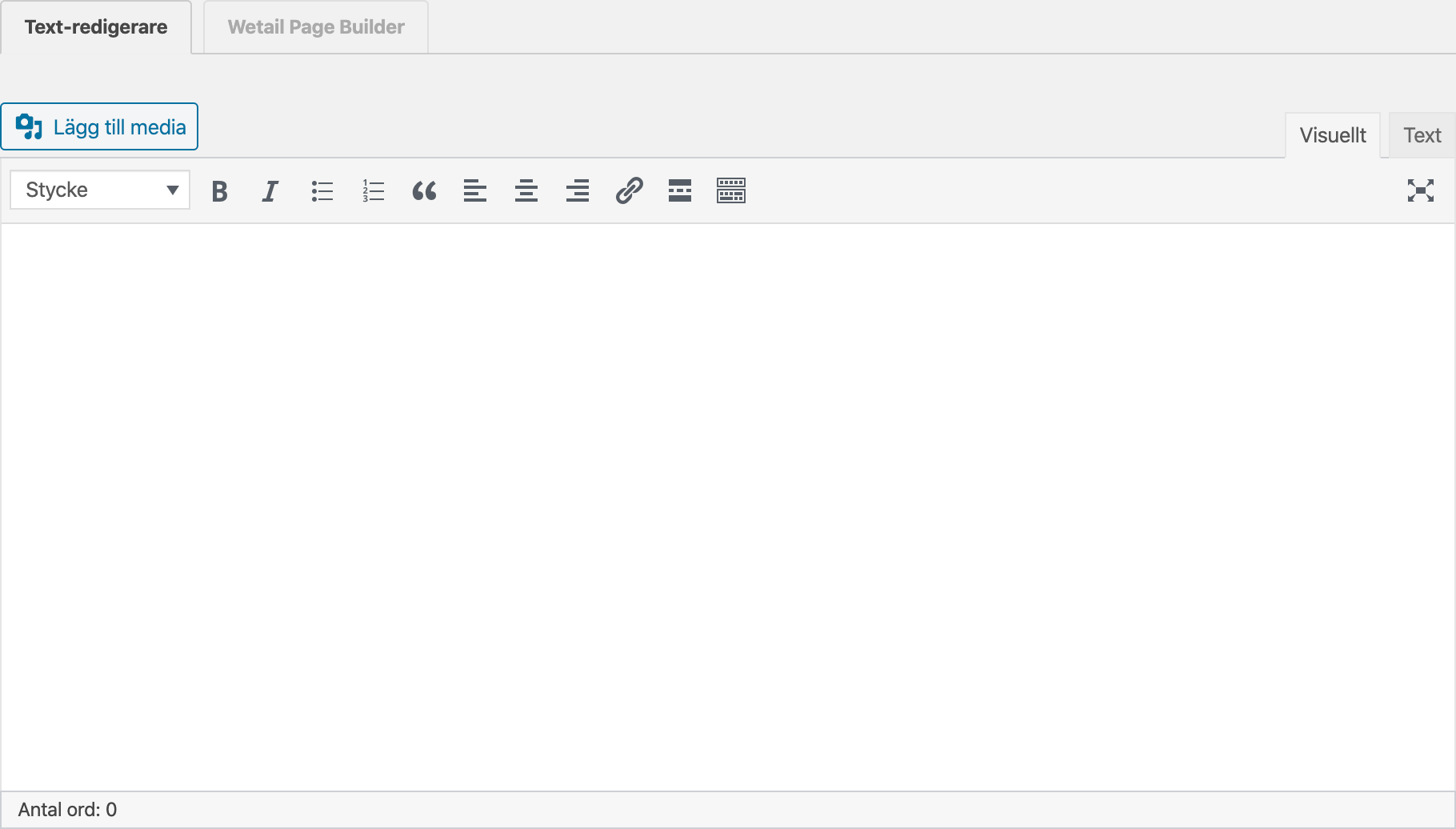Click the Stycke dropdown arrow
Image resolution: width=1456 pixels, height=829 pixels.
click(172, 190)
